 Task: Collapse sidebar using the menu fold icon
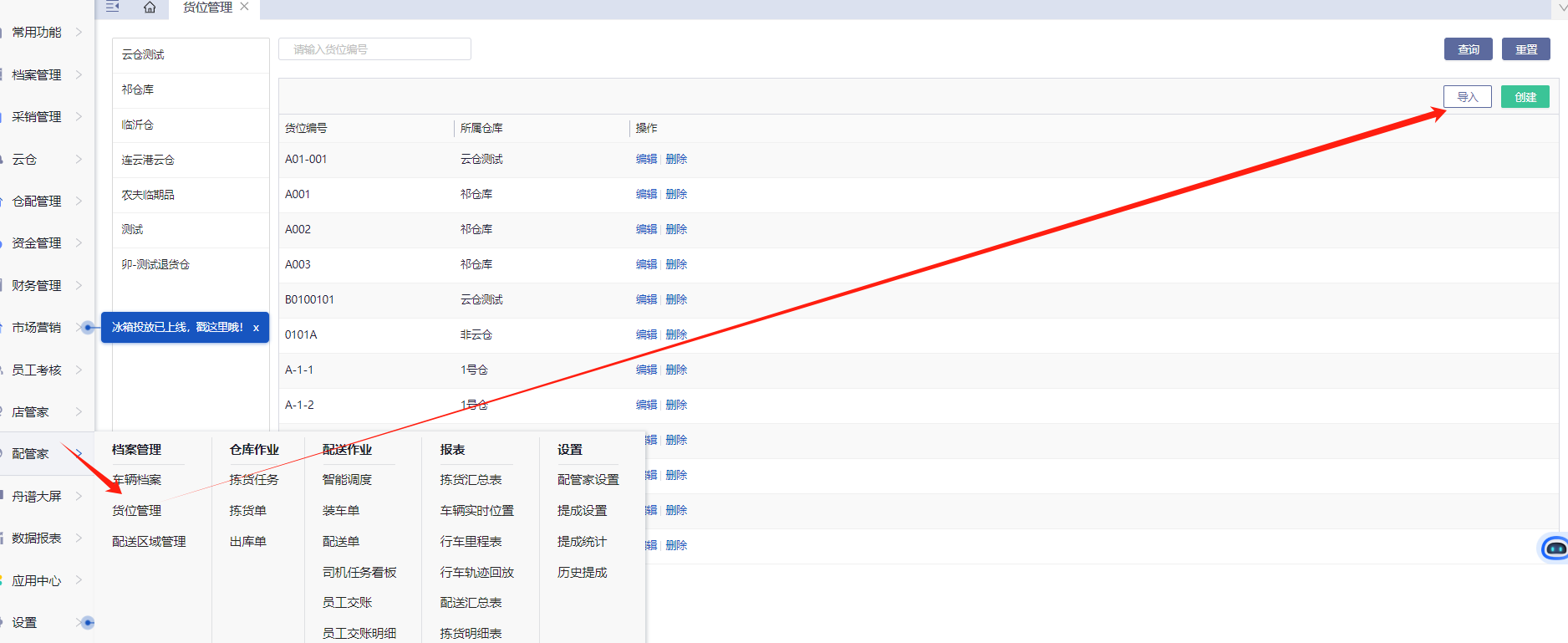pyautogui.click(x=113, y=7)
